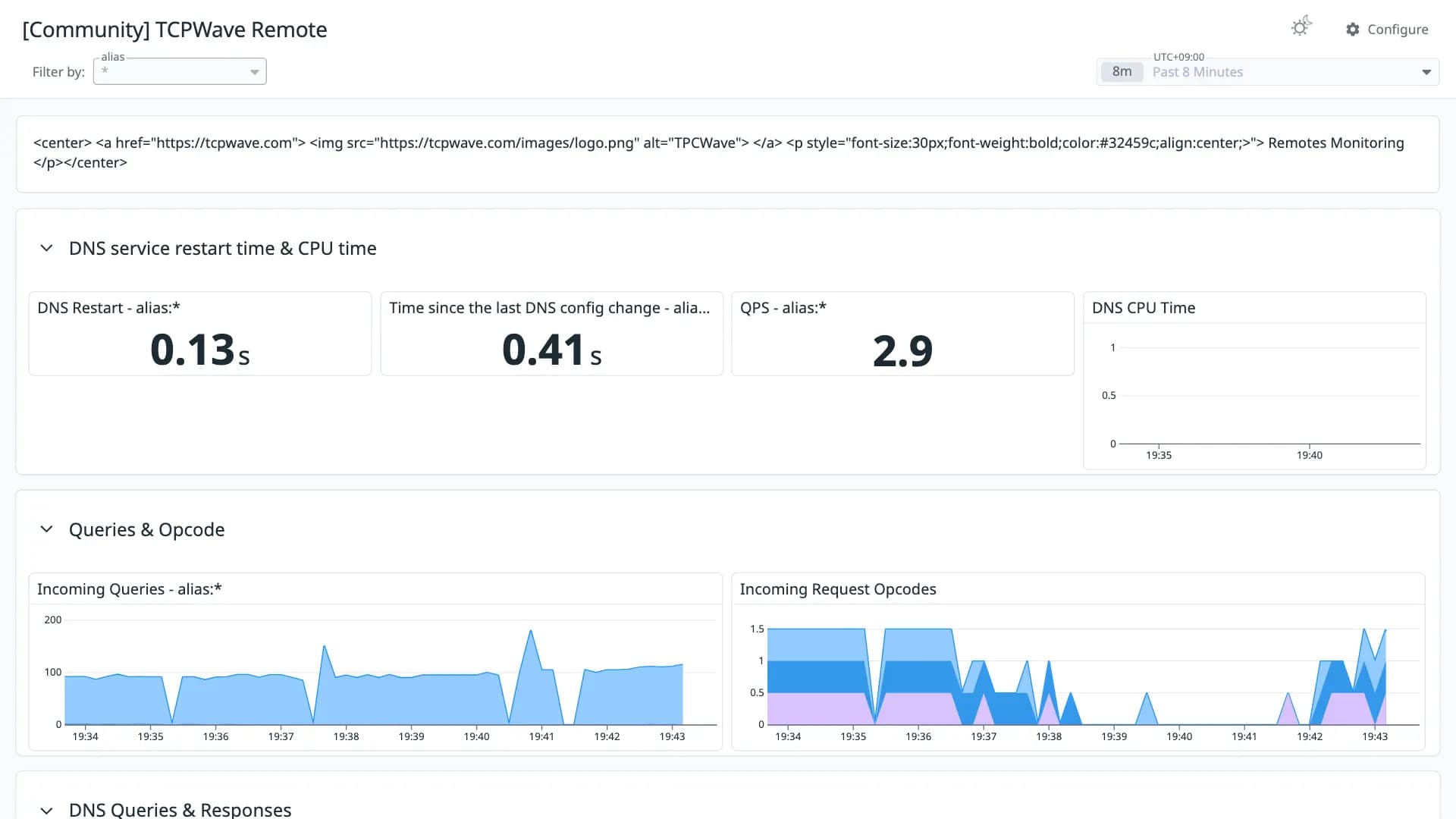Image resolution: width=1456 pixels, height=819 pixels.
Task: Click the Incoming Request Opcodes graph title
Action: point(838,589)
